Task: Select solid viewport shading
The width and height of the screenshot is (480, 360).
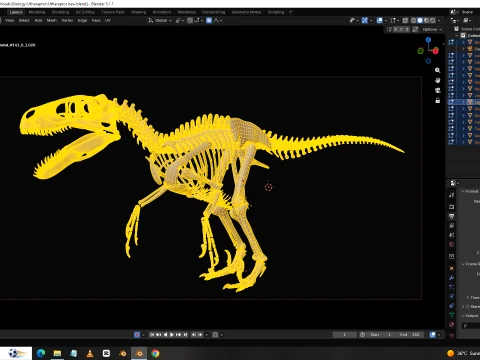Action: (x=420, y=20)
